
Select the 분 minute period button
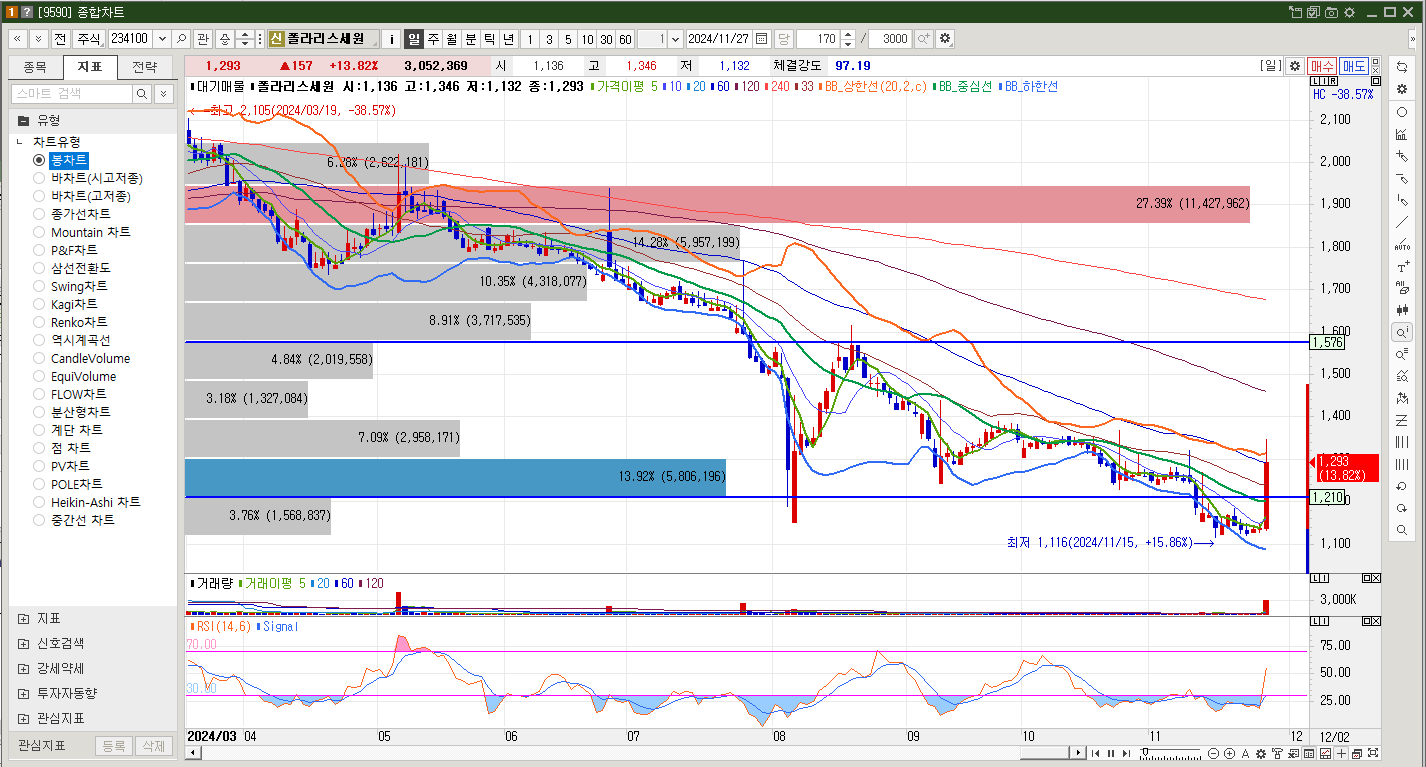(x=470, y=39)
